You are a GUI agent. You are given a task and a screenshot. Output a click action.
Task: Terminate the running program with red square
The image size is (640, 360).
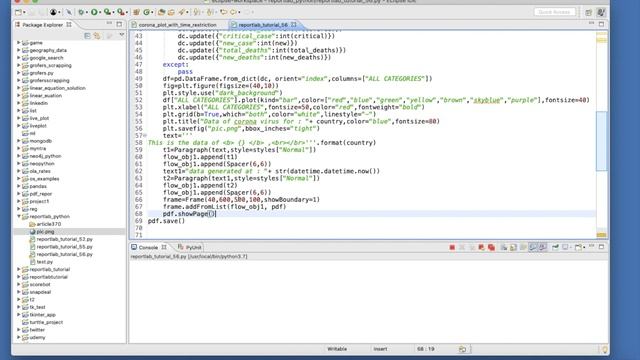click(x=452, y=247)
